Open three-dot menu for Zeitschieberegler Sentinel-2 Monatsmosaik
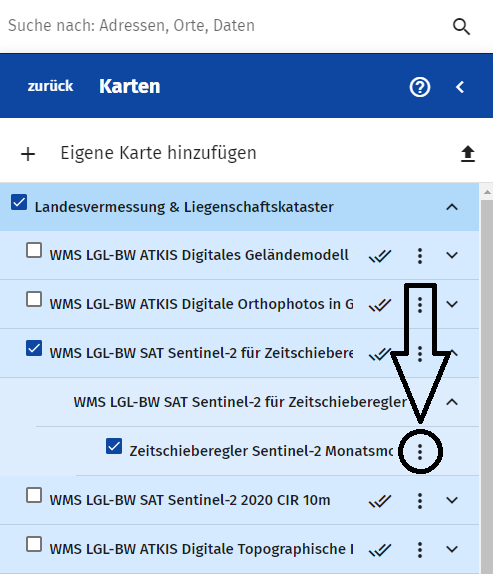 420,452
